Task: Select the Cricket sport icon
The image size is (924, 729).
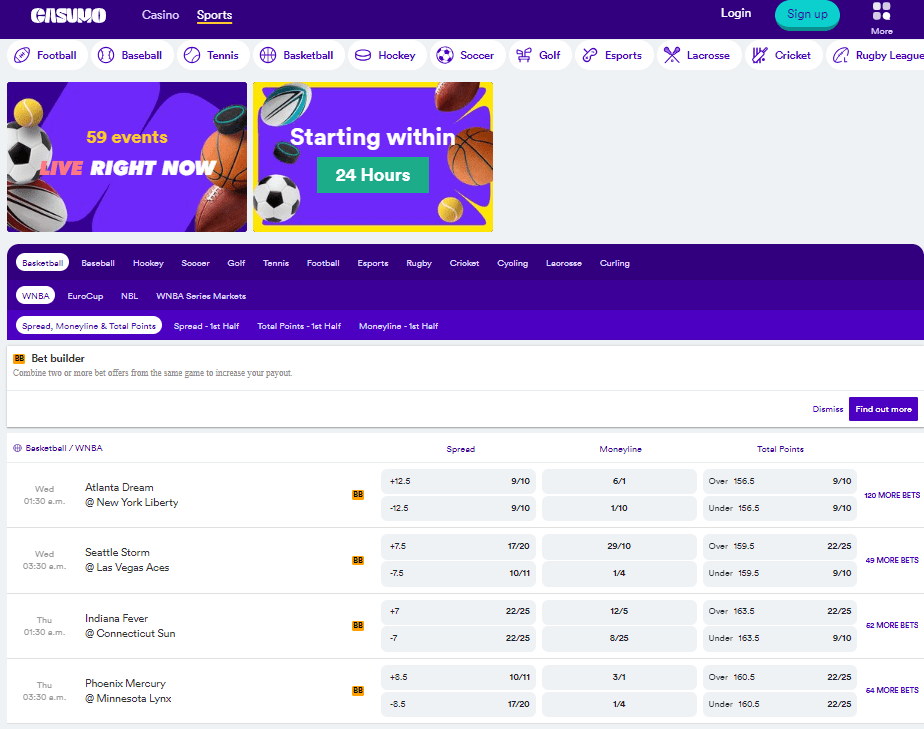Action: pyautogui.click(x=757, y=55)
